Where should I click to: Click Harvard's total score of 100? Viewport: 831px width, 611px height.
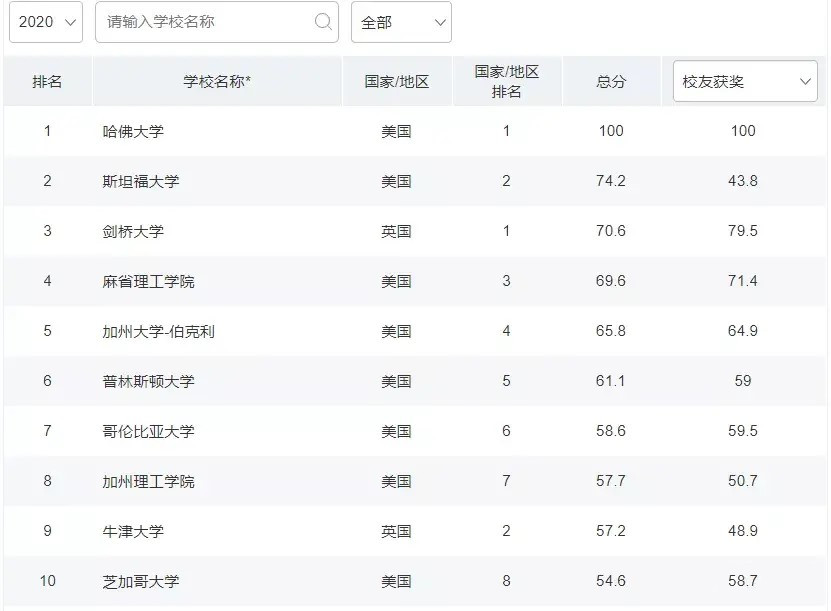(611, 131)
